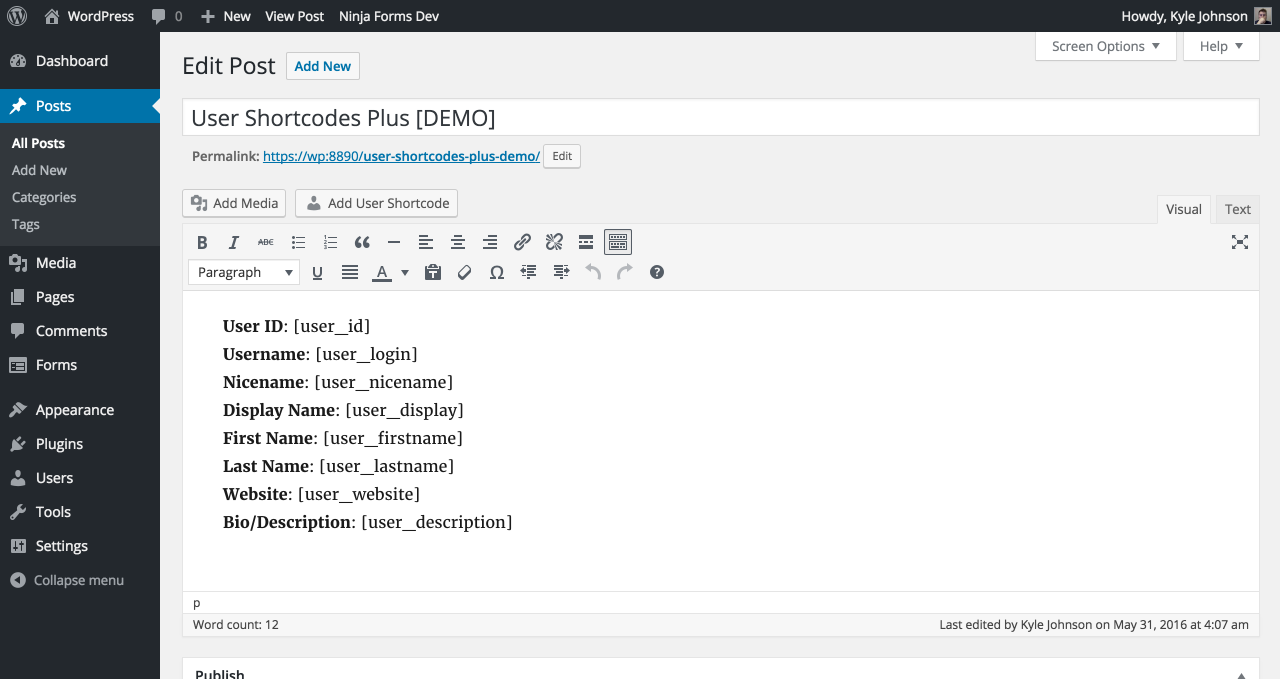The height and width of the screenshot is (679, 1280).
Task: Switch to the Text editor tab
Action: (x=1237, y=209)
